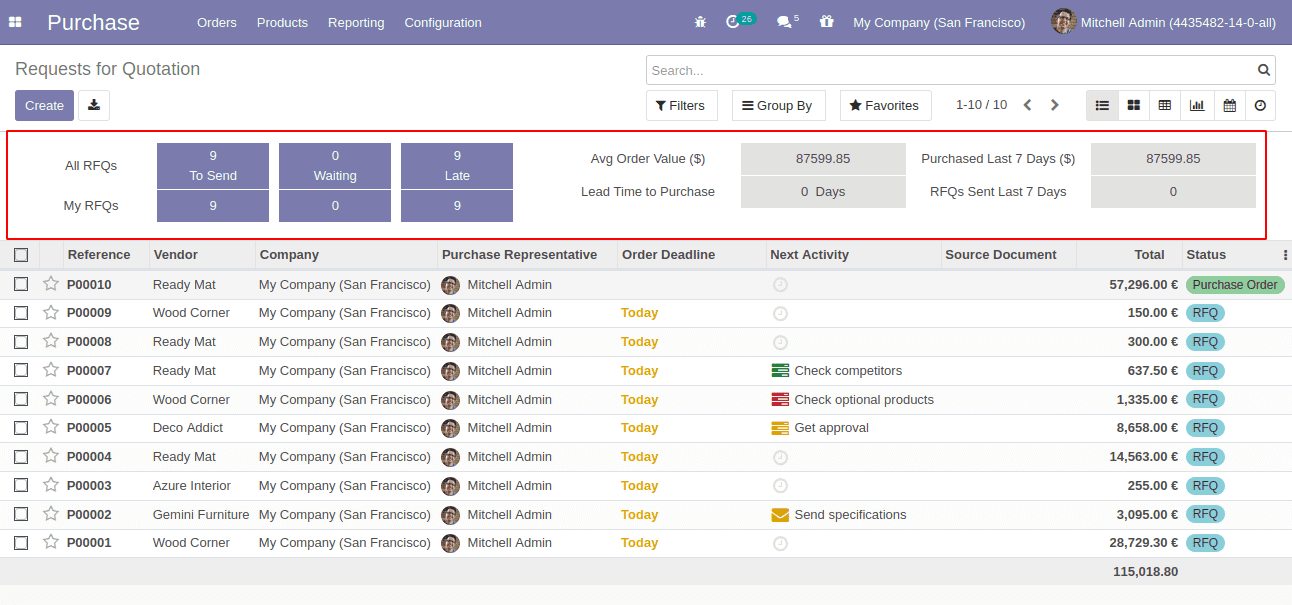This screenshot has width=1292, height=605.
Task: Click the debug bug icon
Action: click(x=700, y=22)
